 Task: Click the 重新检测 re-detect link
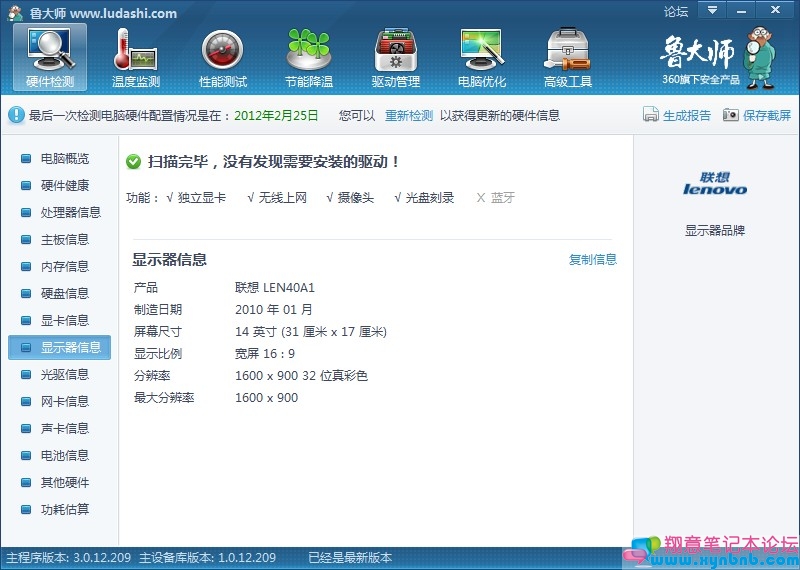409,115
